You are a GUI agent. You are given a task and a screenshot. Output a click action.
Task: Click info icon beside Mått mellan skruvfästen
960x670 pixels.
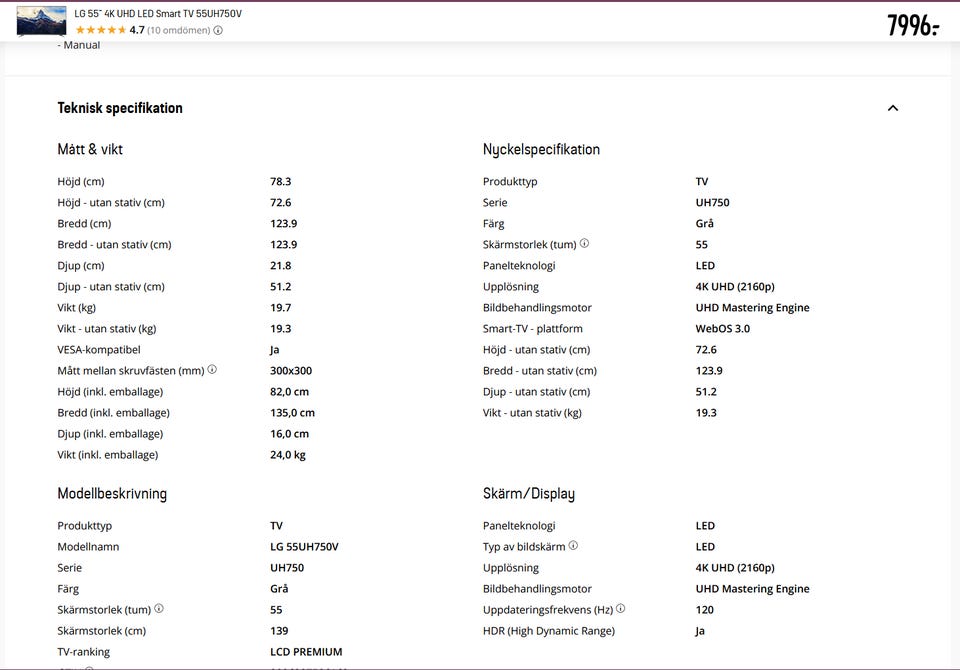[212, 369]
